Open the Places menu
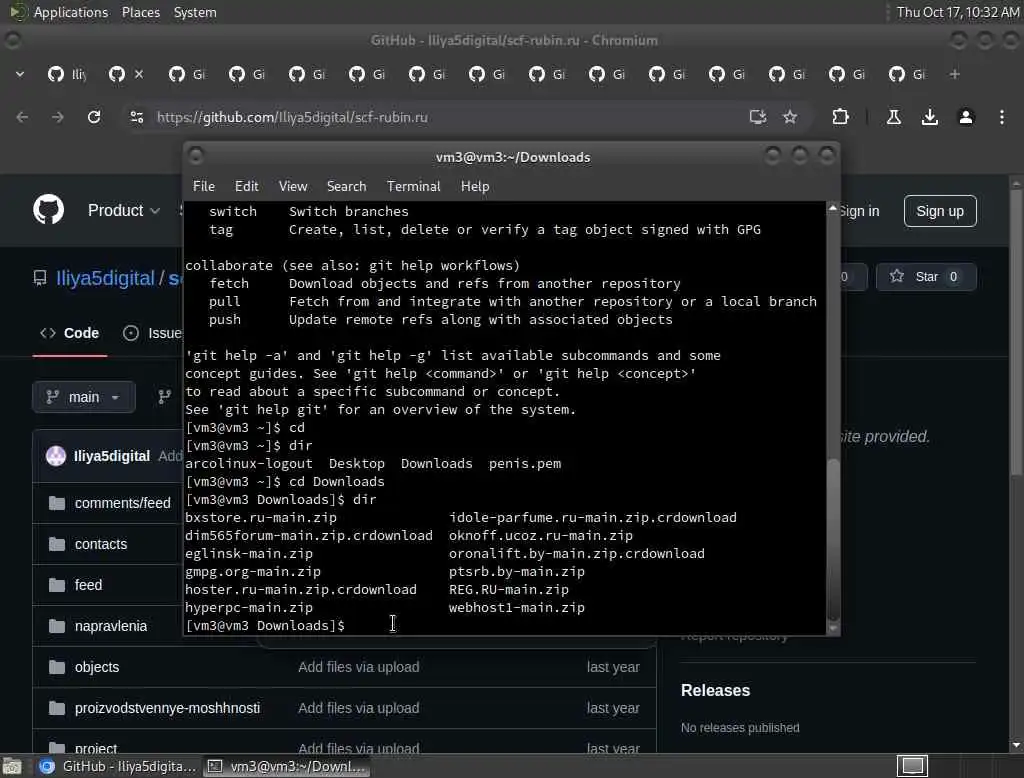Viewport: 1024px width, 778px height. [140, 12]
